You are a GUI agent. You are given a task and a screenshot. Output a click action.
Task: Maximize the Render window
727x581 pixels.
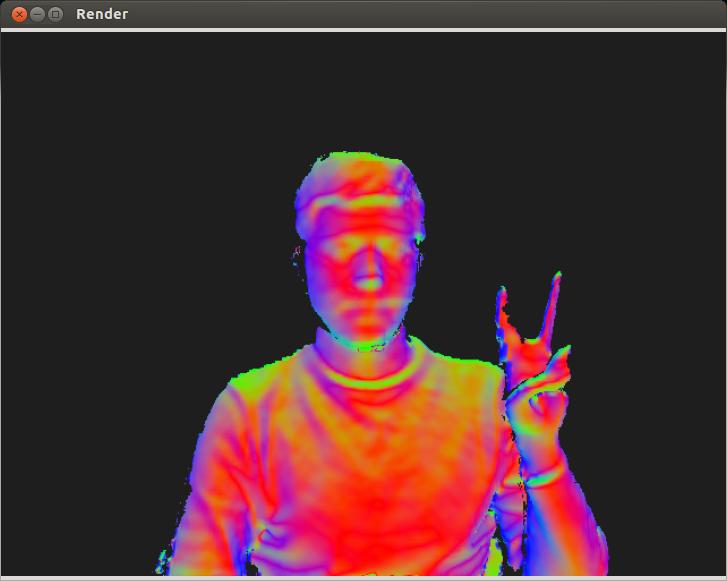56,14
